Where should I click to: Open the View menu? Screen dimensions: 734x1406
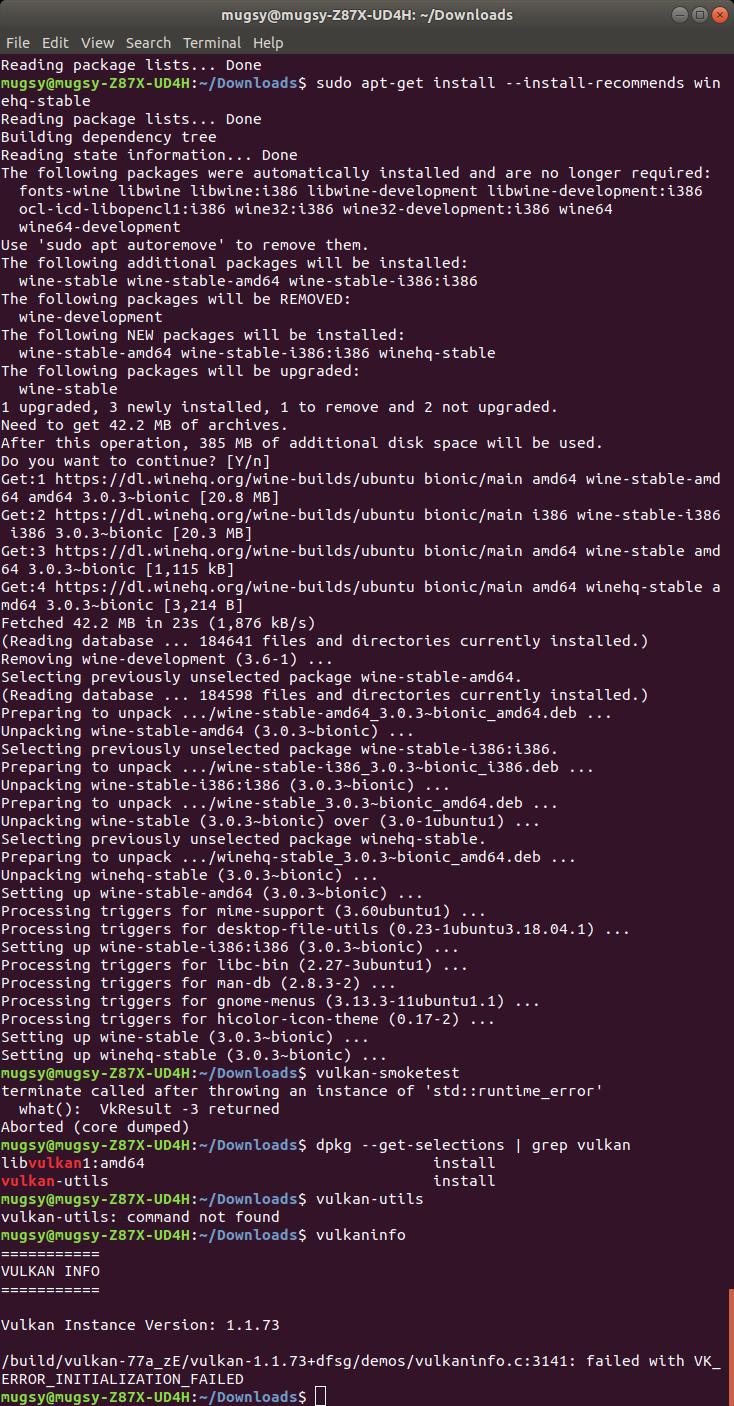pyautogui.click(x=97, y=43)
